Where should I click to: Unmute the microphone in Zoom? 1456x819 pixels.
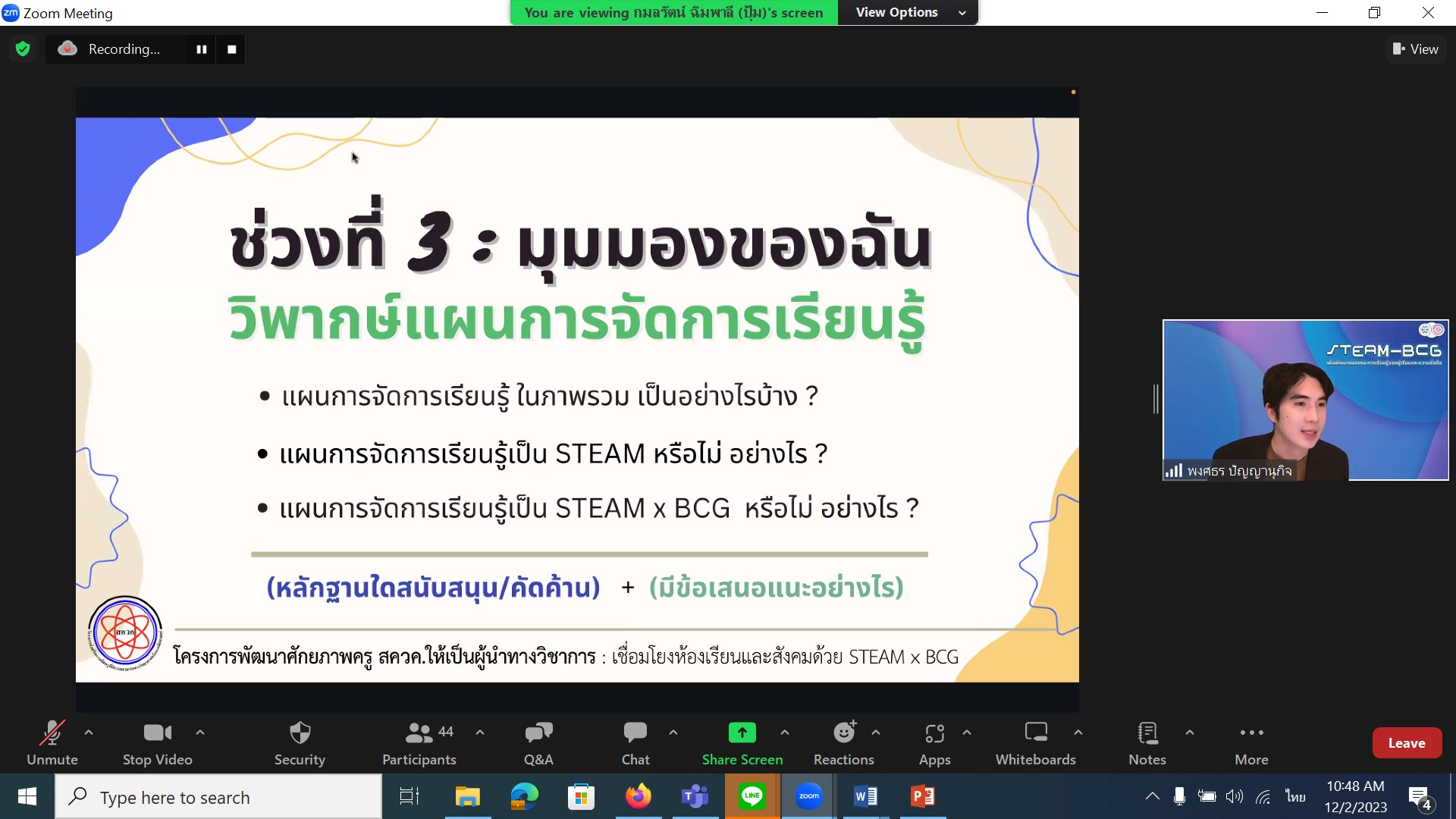(x=52, y=743)
